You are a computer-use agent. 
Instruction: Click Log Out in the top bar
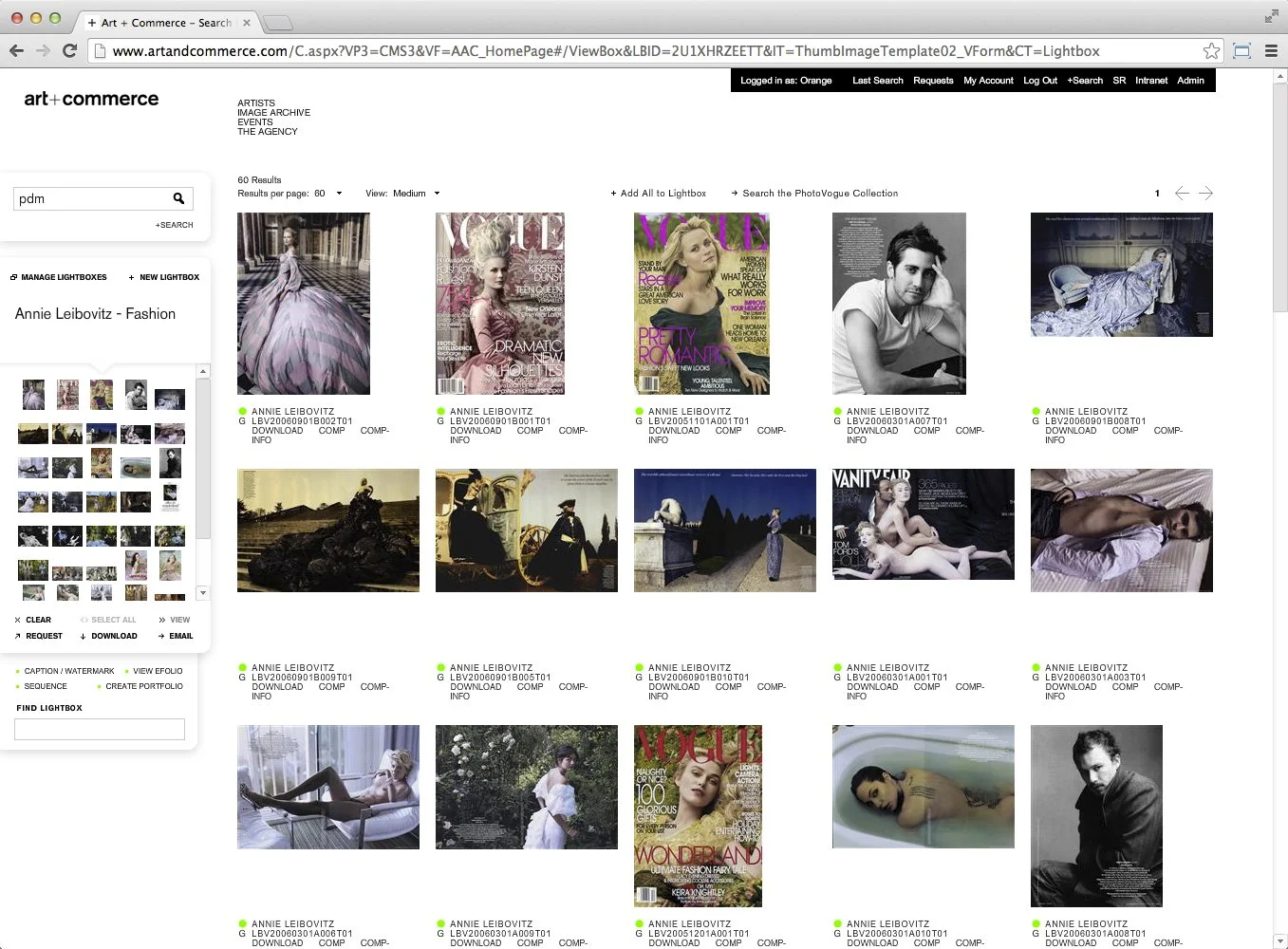1040,81
